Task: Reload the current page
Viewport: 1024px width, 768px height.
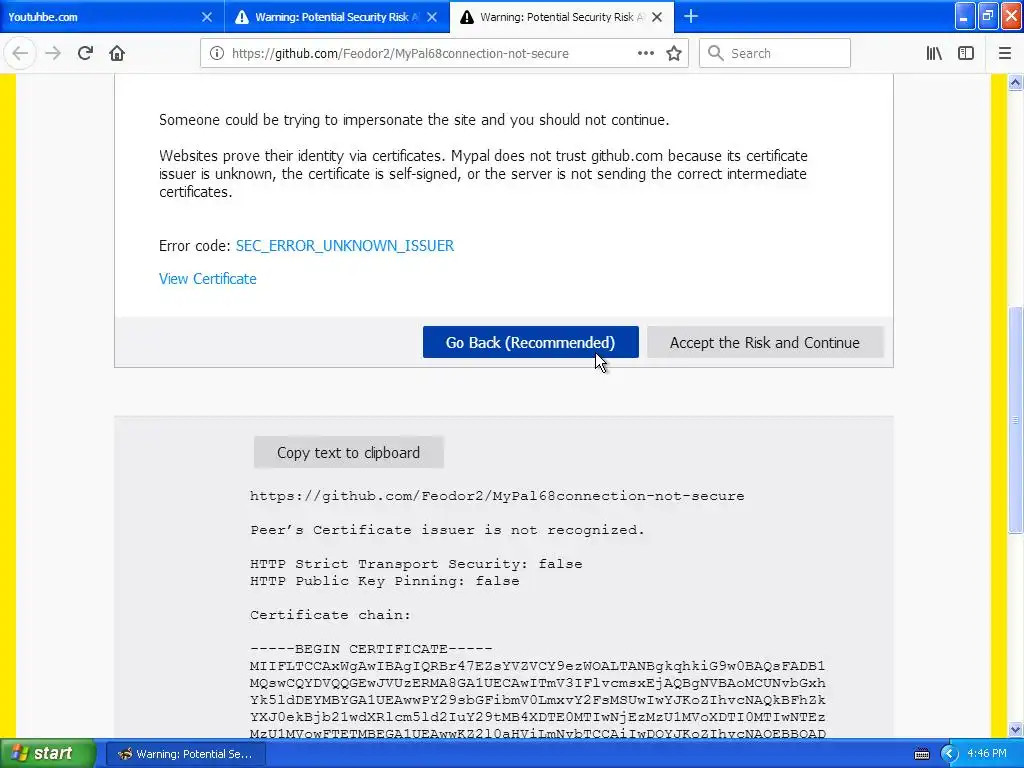Action: pyautogui.click(x=85, y=54)
